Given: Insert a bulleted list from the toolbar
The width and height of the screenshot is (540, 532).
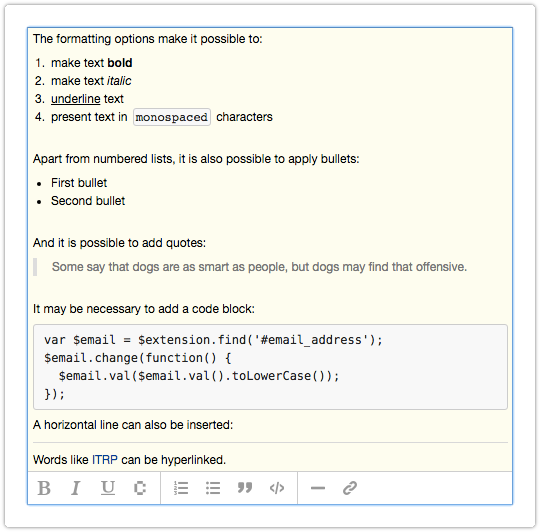Looking at the screenshot, I should (213, 488).
